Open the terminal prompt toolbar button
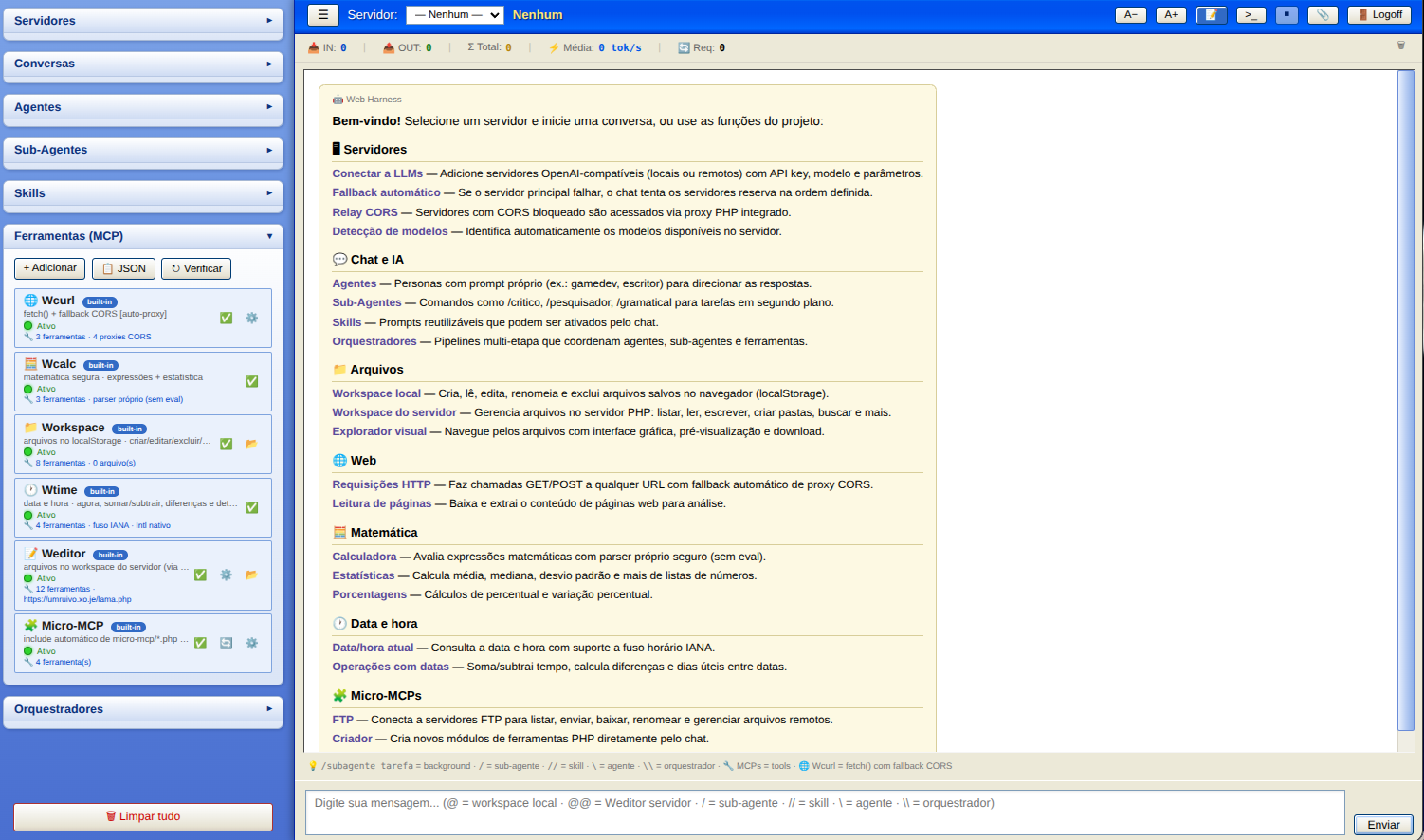 [1251, 15]
